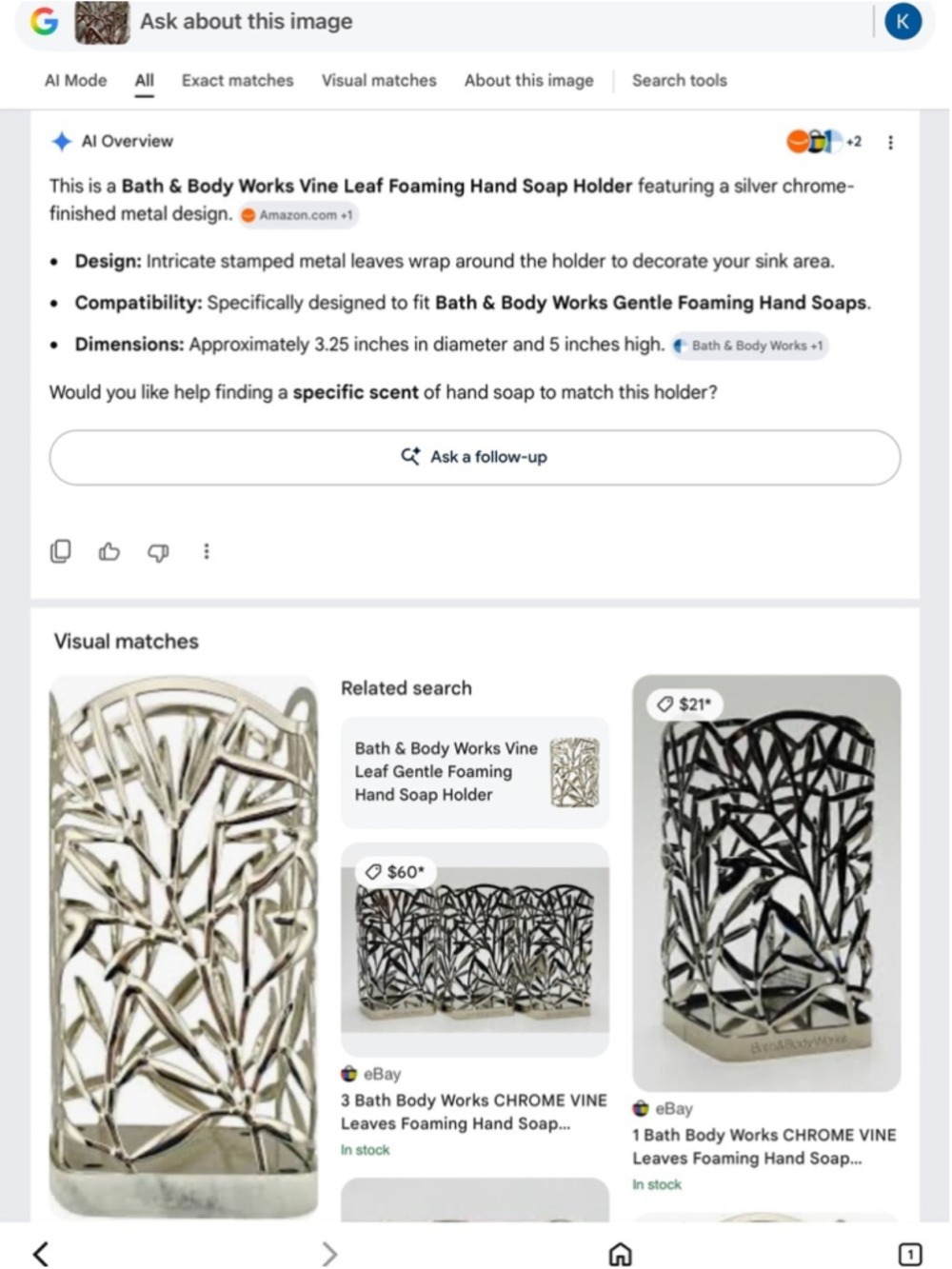Viewport: 952px width, 1269px height.
Task: Select the Vine Leaf related search card
Action: (475, 772)
